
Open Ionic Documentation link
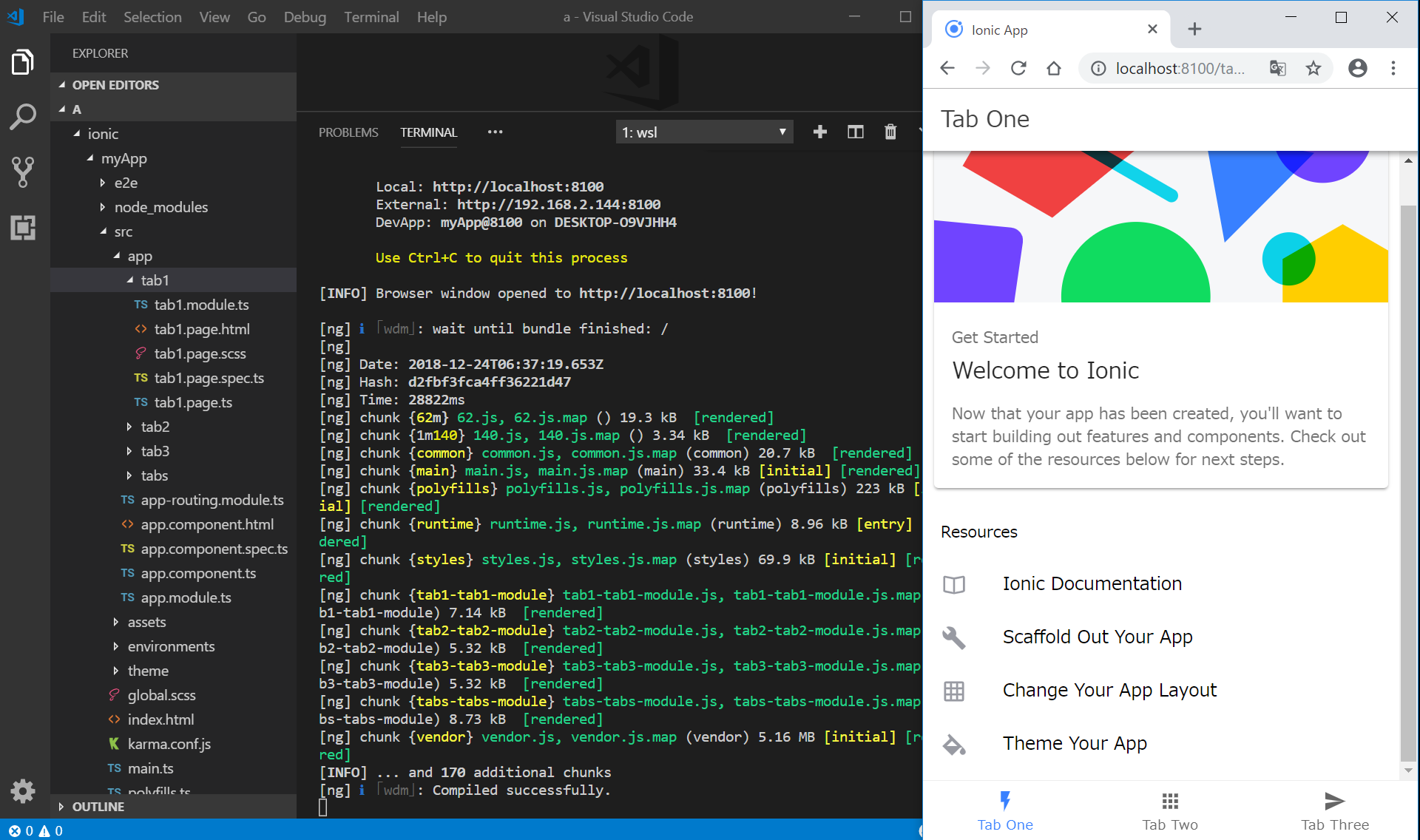coord(1092,584)
